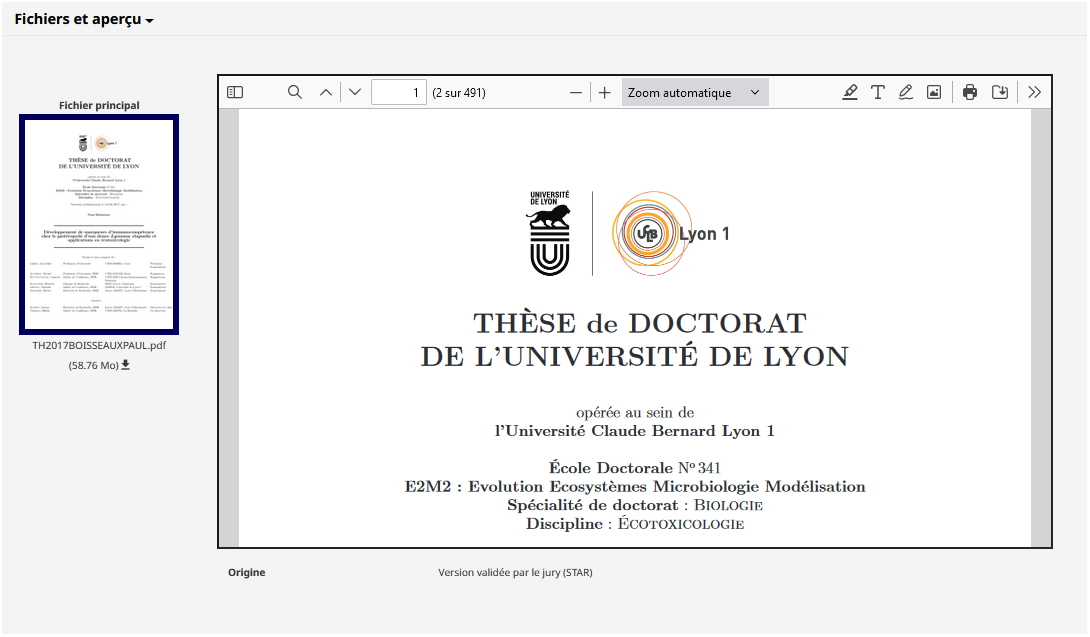Save the PDF with the download icon
The height and width of the screenshot is (637, 1090).
(1000, 92)
